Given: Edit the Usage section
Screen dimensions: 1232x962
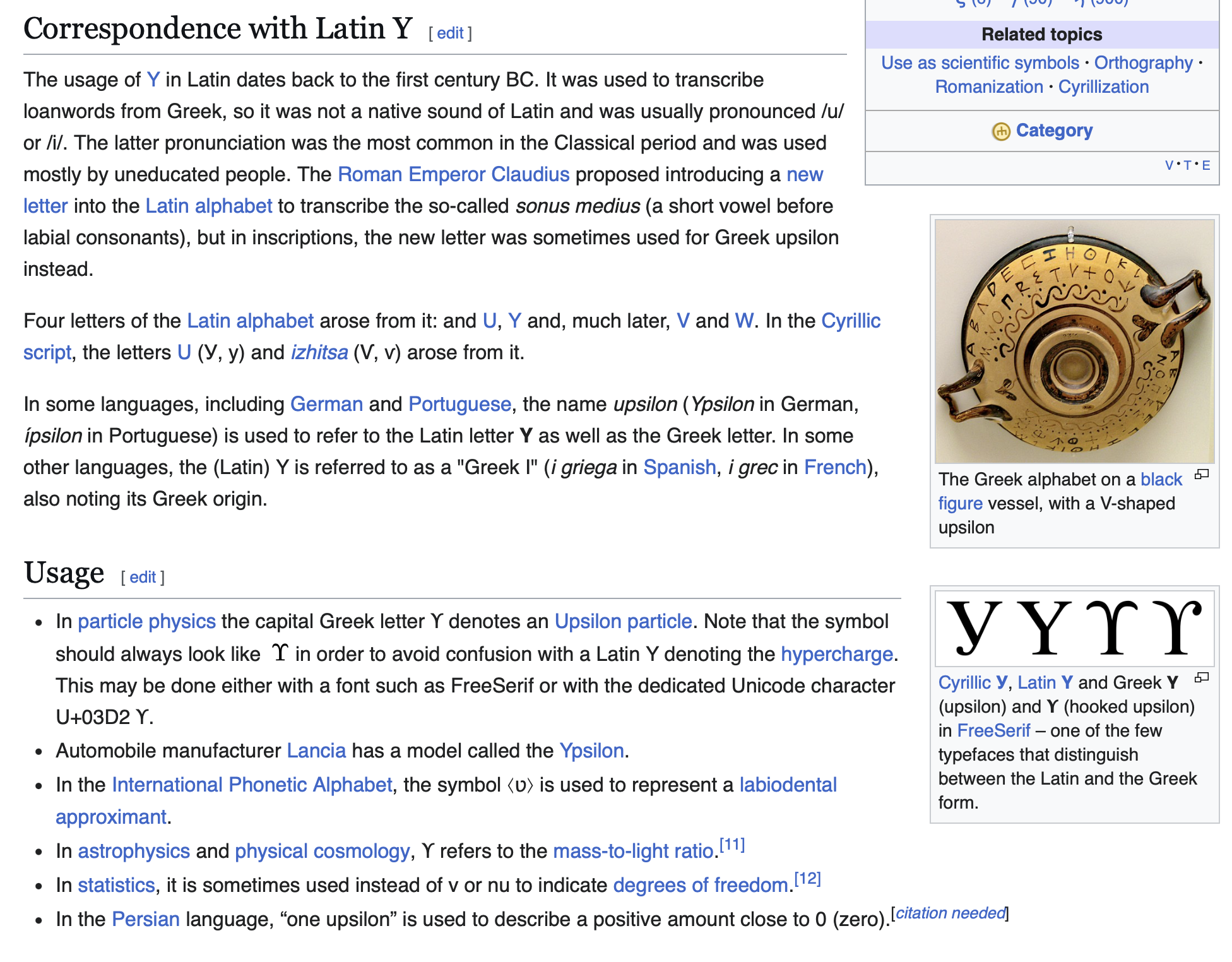Looking at the screenshot, I should (143, 577).
